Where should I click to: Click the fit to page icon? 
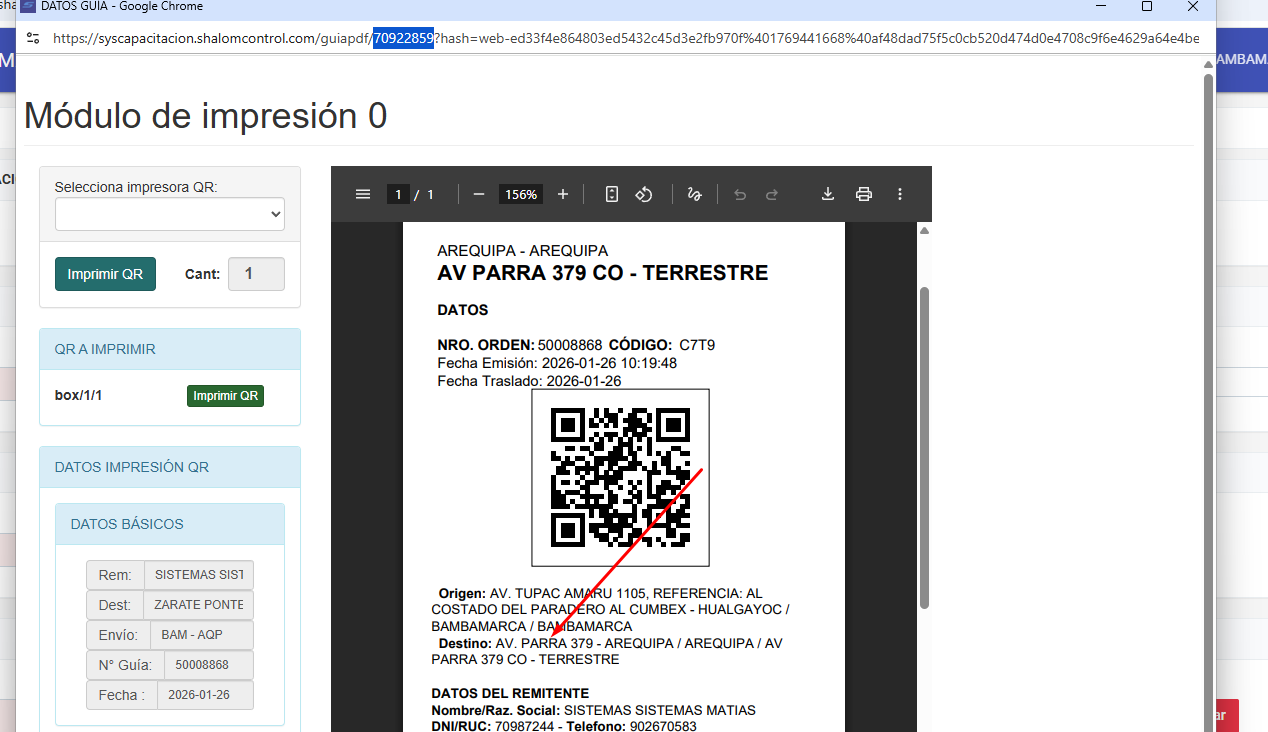click(x=612, y=194)
